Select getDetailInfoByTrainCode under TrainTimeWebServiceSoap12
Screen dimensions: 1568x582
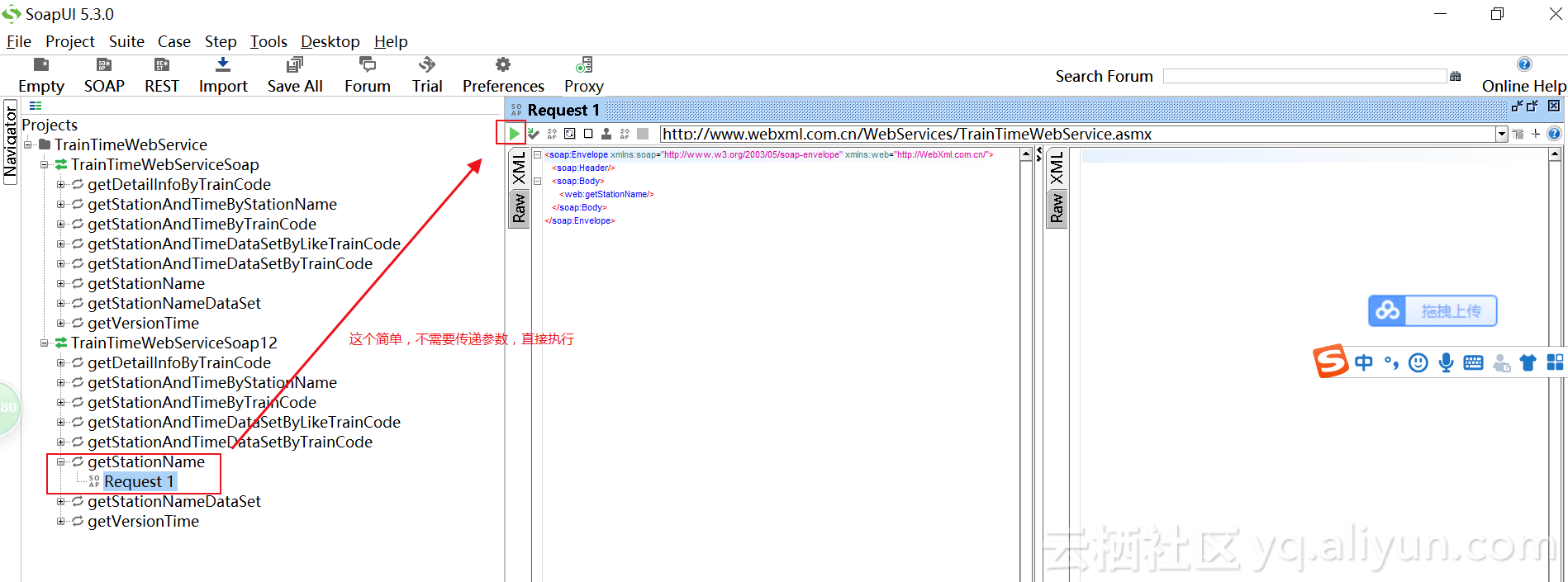coord(179,362)
